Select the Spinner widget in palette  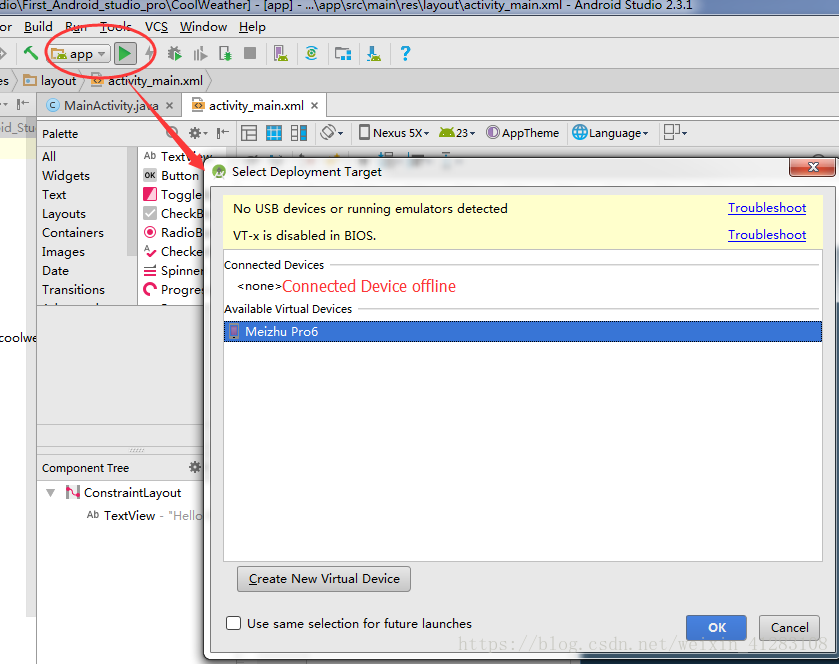(x=172, y=271)
